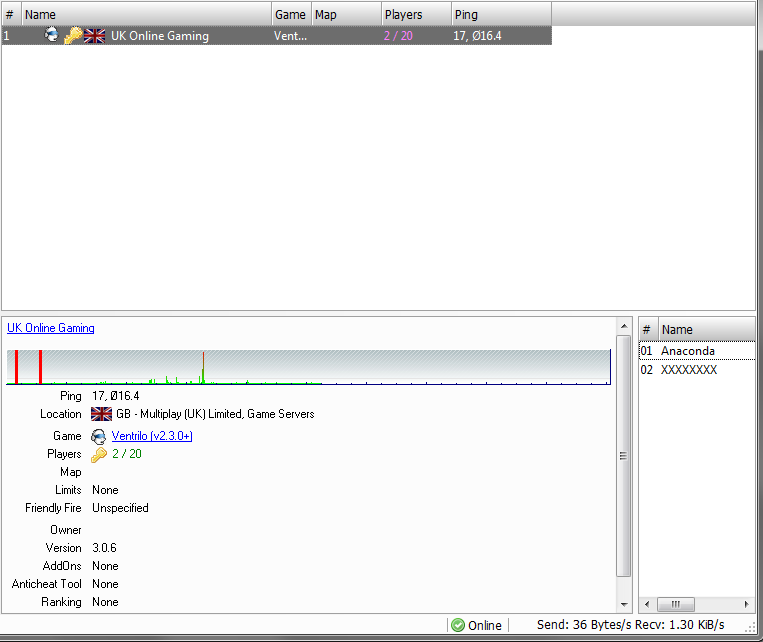Sort server list by Map column

346,15
